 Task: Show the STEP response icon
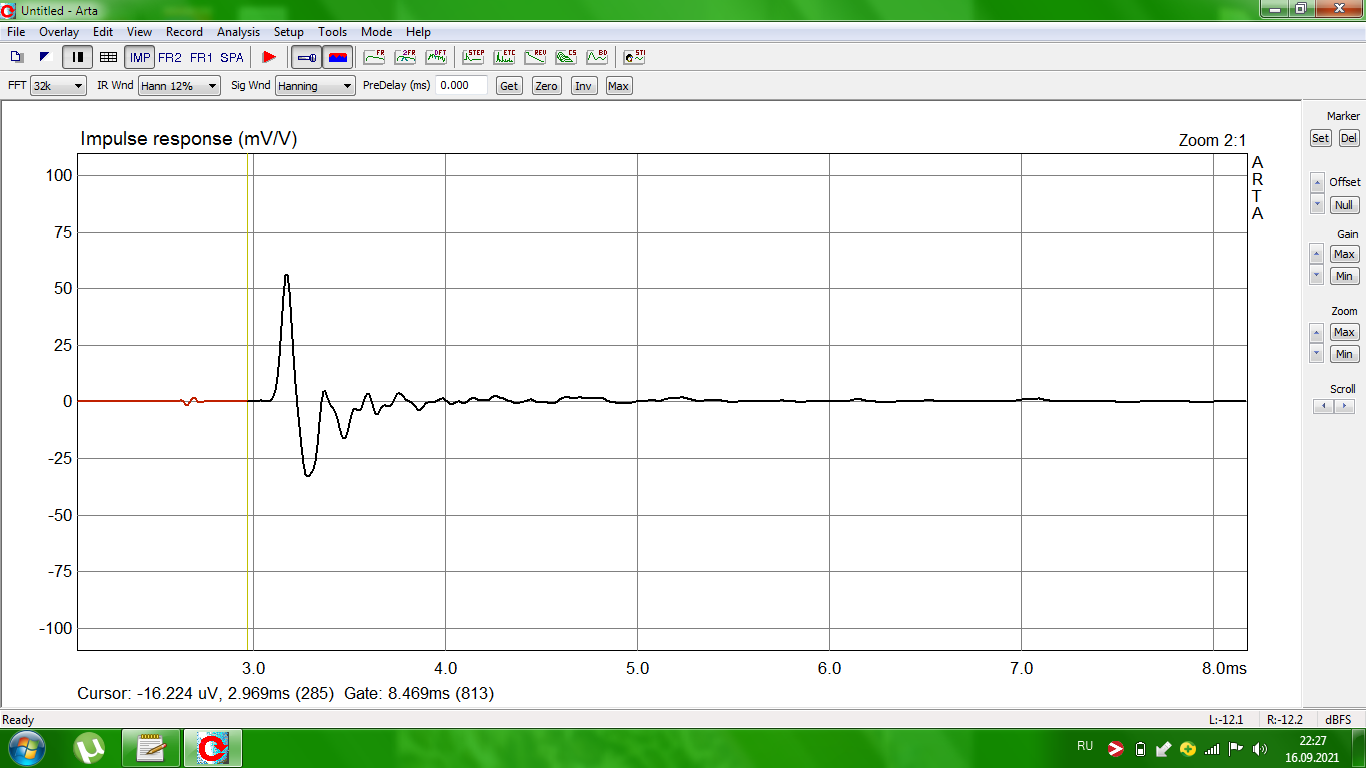point(473,57)
